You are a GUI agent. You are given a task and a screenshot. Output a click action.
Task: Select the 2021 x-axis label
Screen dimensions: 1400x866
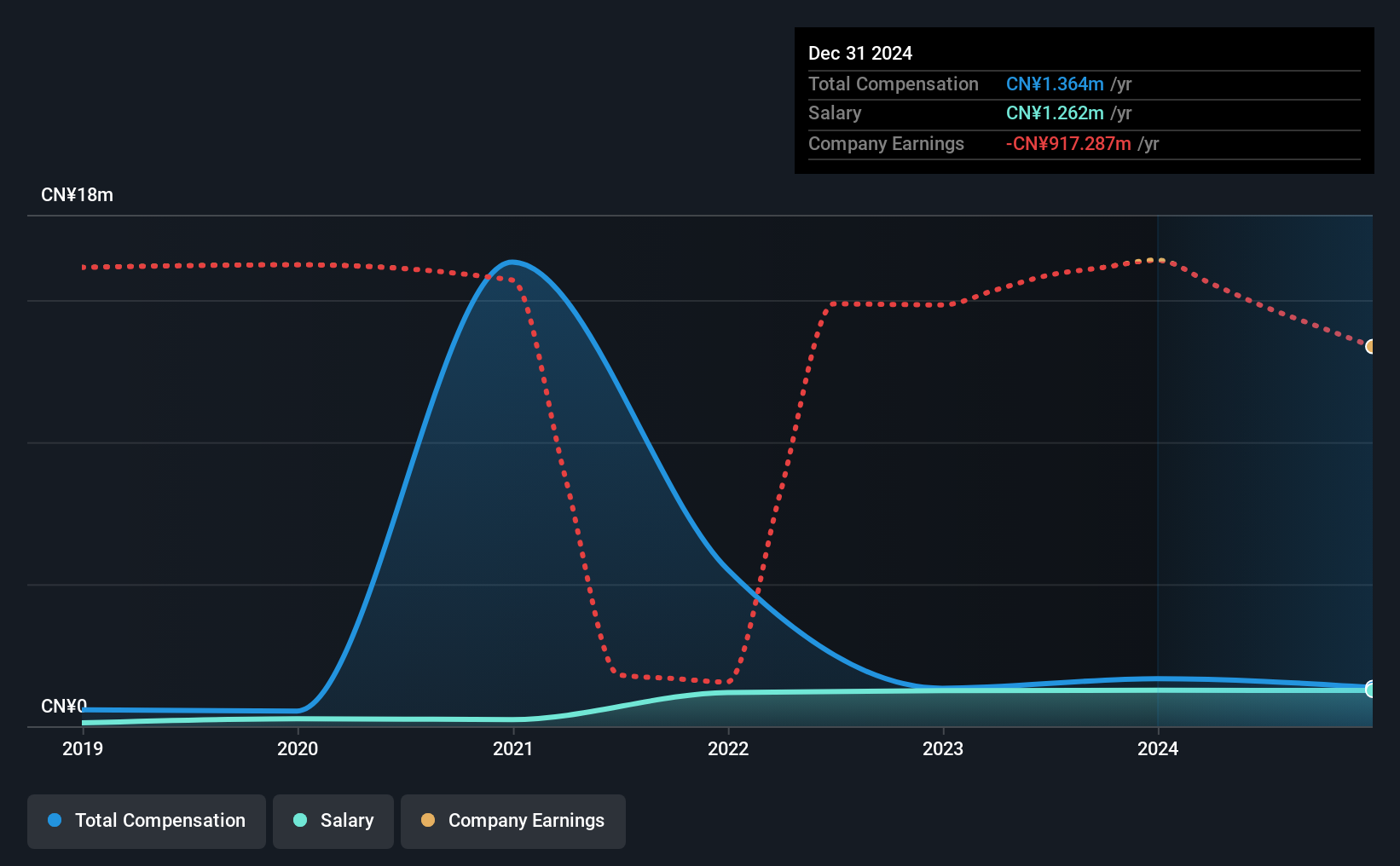513,748
